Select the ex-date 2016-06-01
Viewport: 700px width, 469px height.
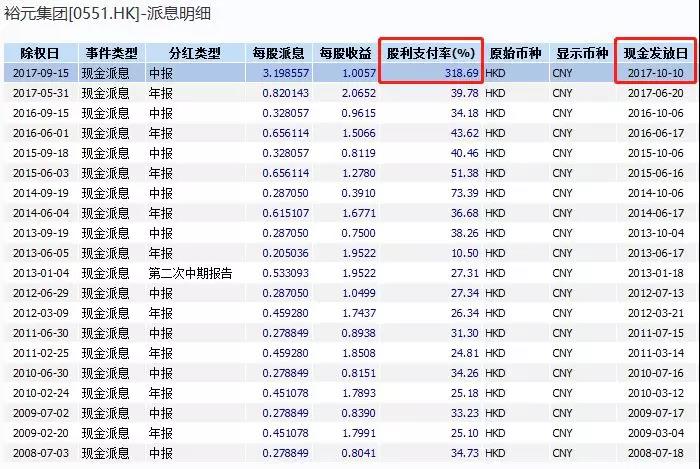[41, 133]
